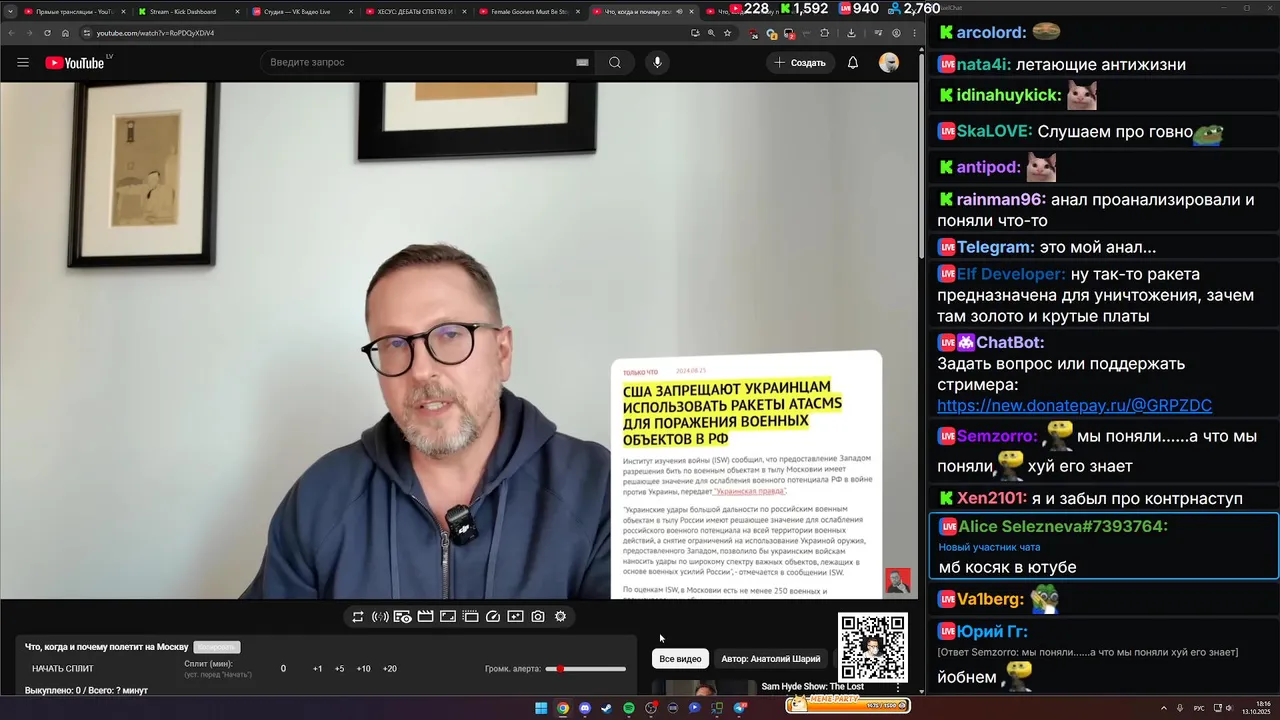Add +5 minutes to split

[x=339, y=669]
